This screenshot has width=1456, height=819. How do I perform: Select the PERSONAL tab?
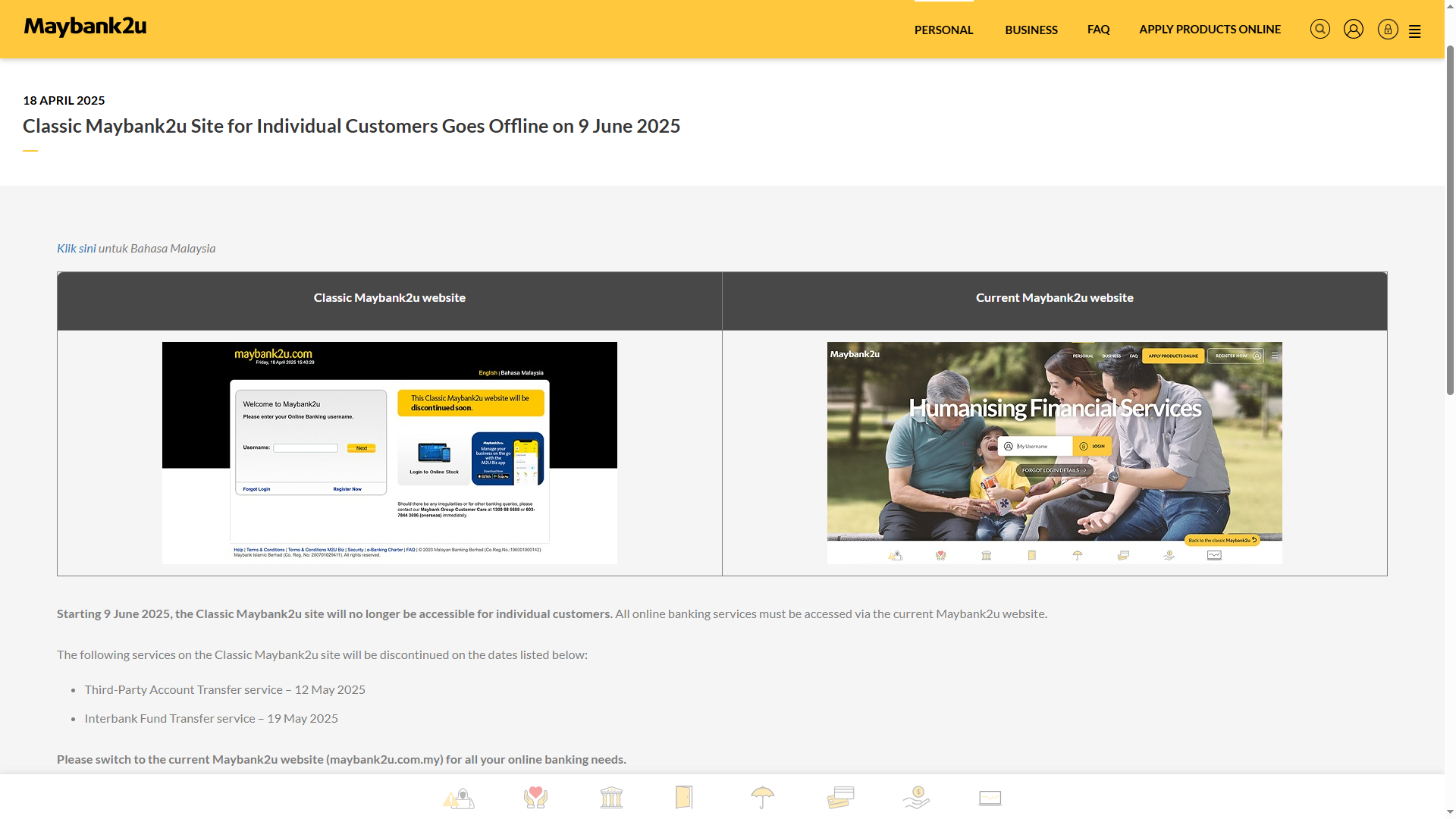coord(943,30)
